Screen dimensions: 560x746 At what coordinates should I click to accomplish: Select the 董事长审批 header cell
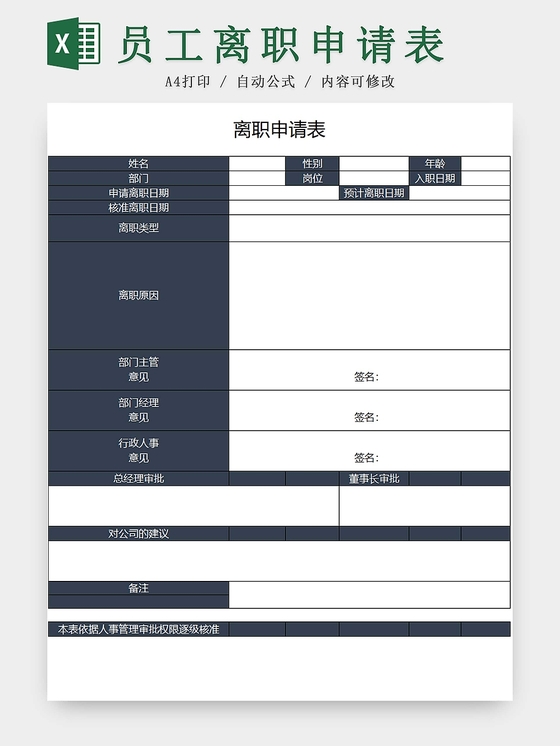click(x=374, y=479)
